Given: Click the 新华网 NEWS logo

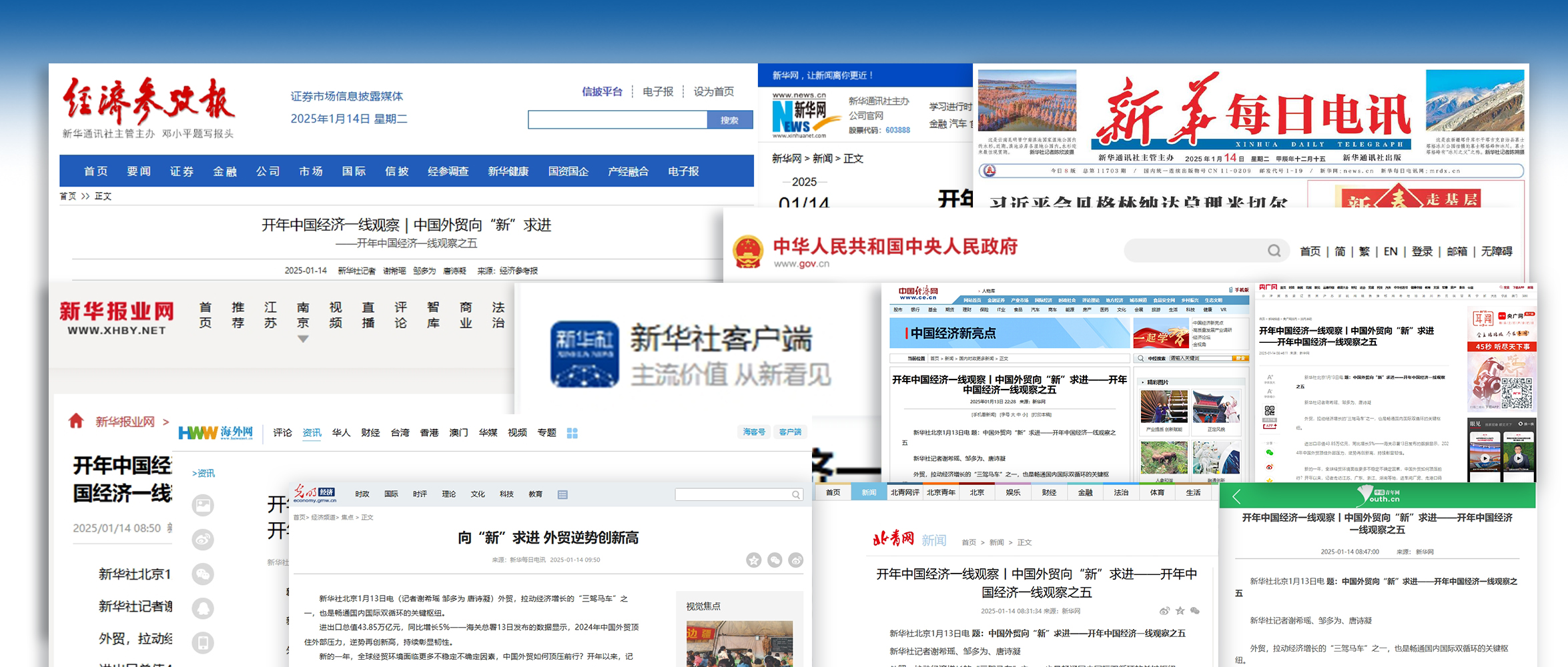Looking at the screenshot, I should pyautogui.click(x=806, y=115).
